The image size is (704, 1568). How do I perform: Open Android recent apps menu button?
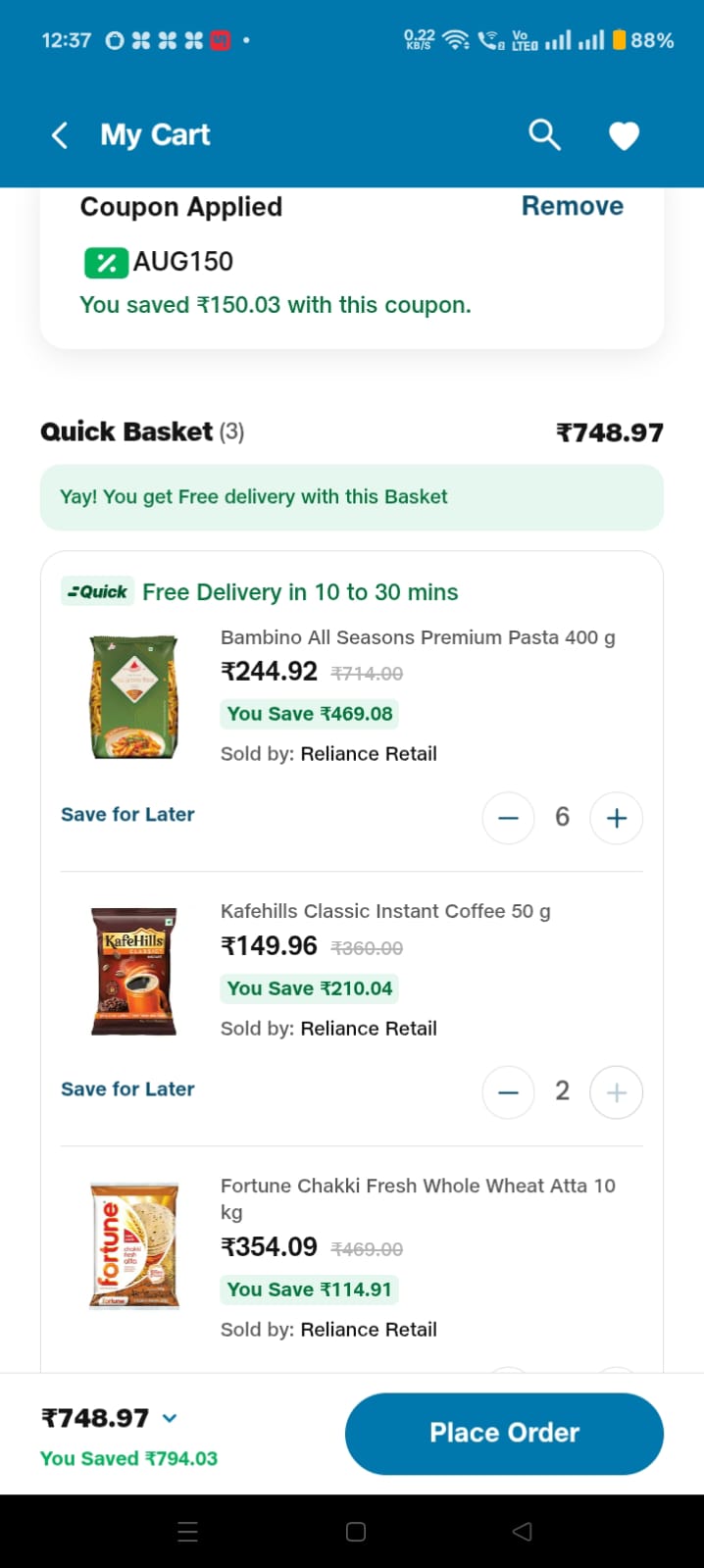[188, 1532]
